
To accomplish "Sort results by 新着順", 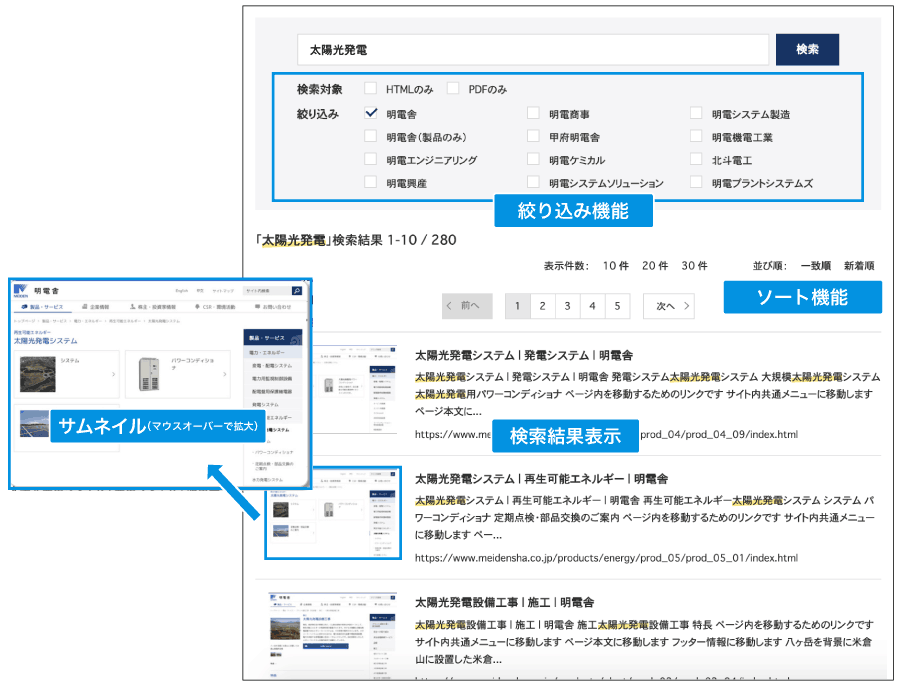I will pyautogui.click(x=859, y=266).
